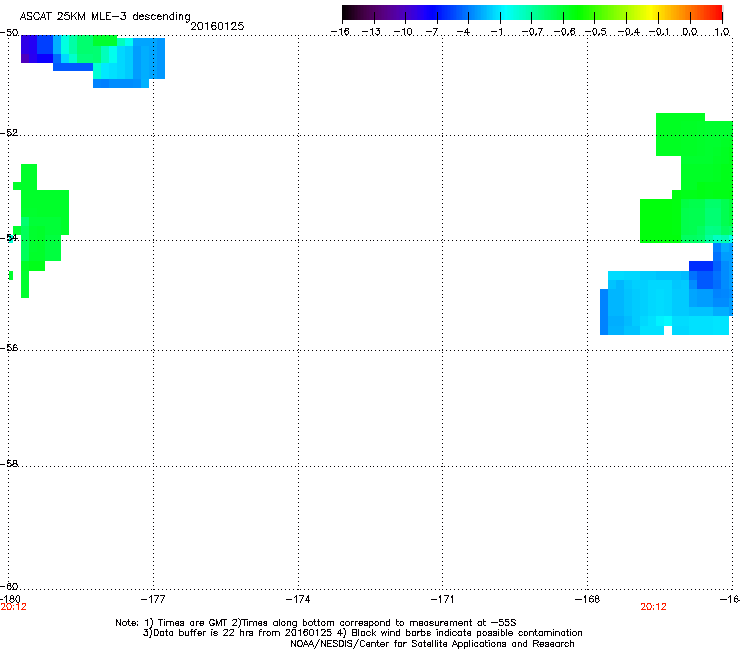Select the '-0.6' color scale label
Viewport: 740px width, 650px height.
[x=564, y=32]
